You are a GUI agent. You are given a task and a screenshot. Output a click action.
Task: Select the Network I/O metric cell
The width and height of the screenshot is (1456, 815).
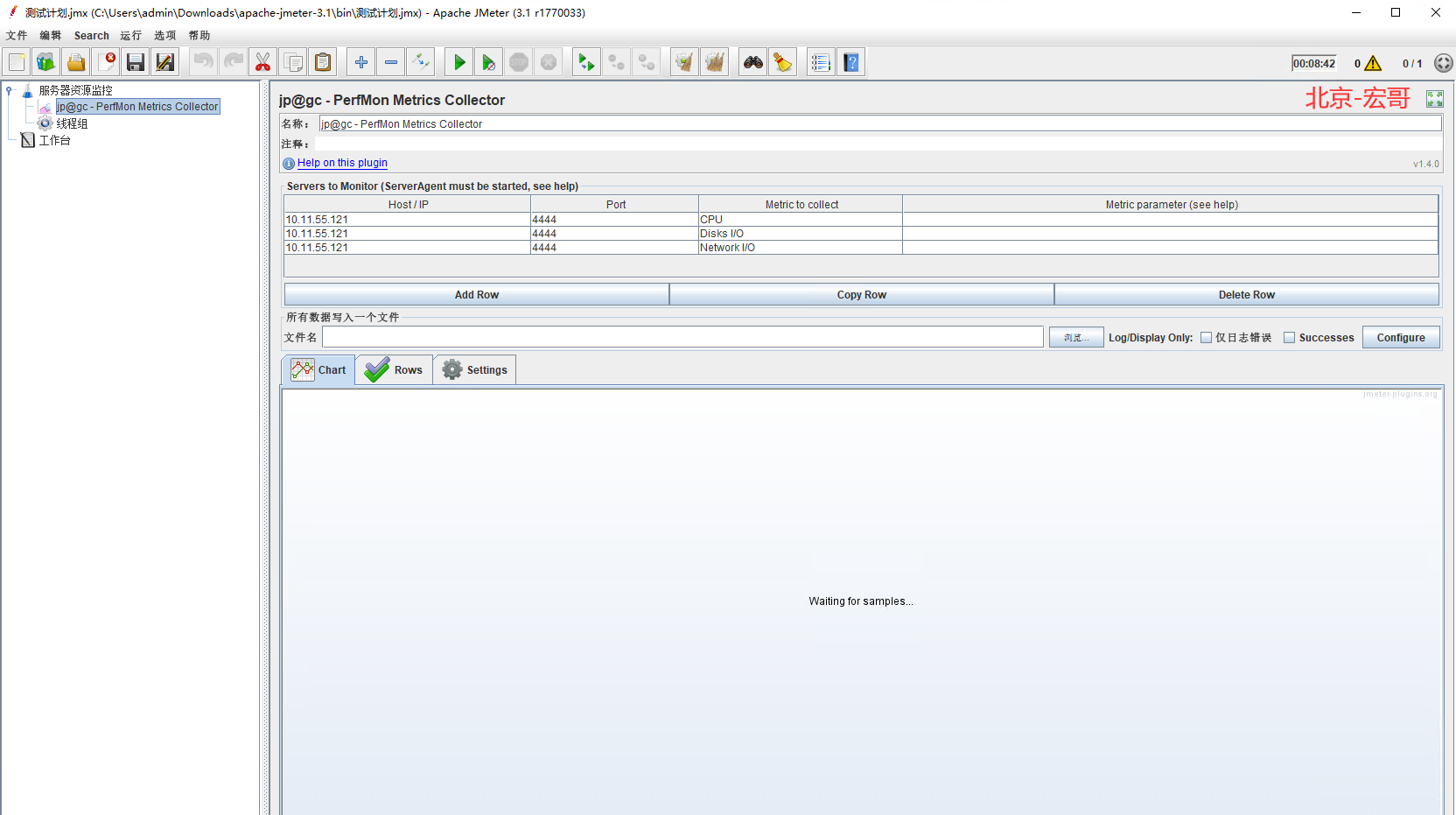click(800, 248)
